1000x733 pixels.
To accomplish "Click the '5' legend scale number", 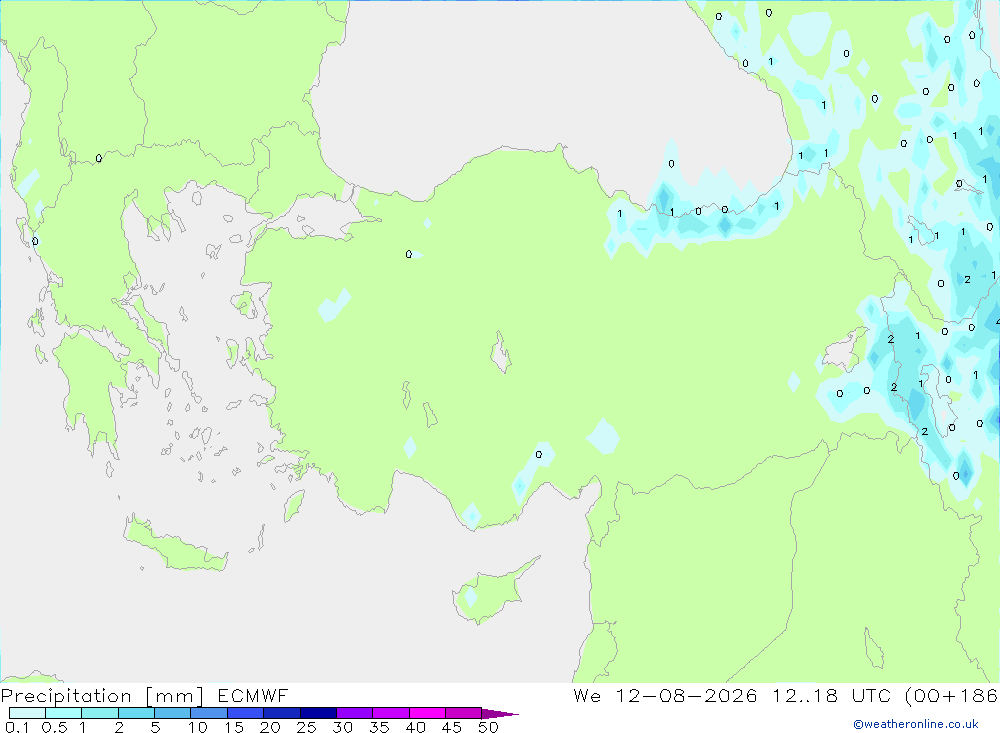I will tap(155, 727).
